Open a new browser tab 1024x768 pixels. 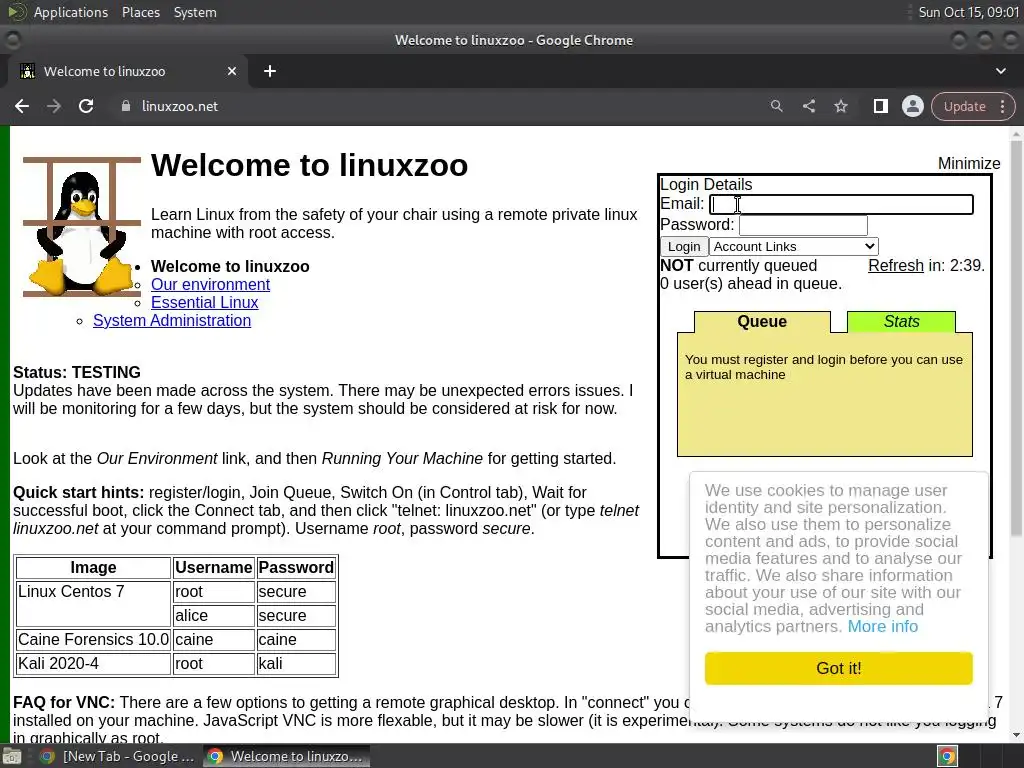pos(270,71)
